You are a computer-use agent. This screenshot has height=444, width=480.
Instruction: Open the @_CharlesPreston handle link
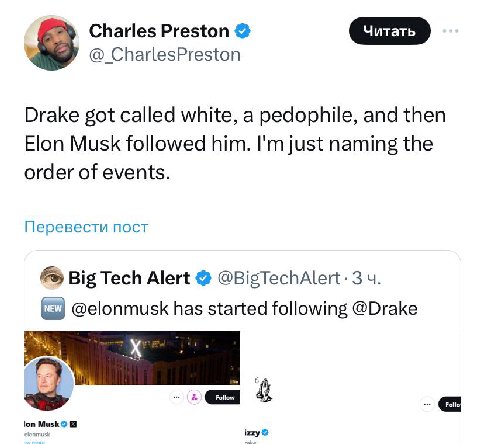coord(165,55)
